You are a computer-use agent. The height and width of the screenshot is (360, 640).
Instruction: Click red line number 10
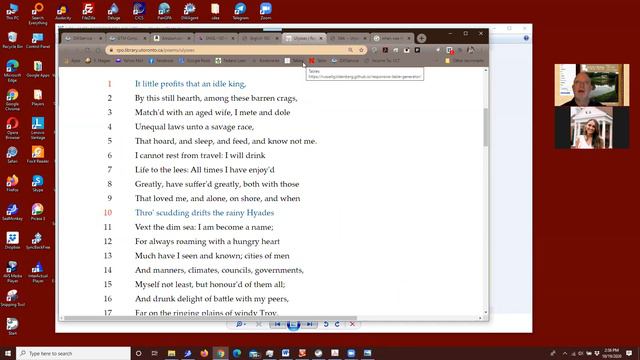(x=108, y=213)
